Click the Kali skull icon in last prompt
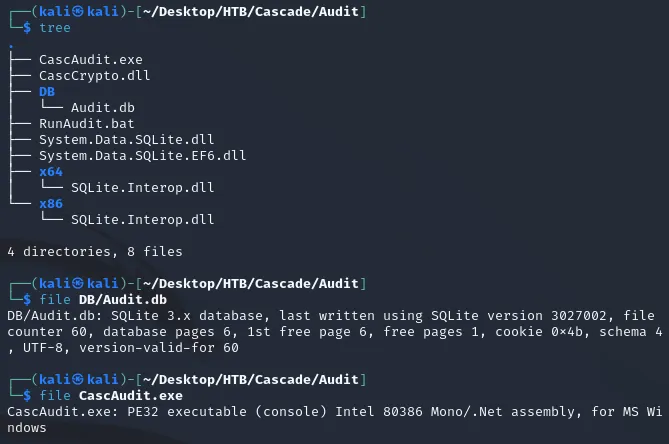 (78, 379)
